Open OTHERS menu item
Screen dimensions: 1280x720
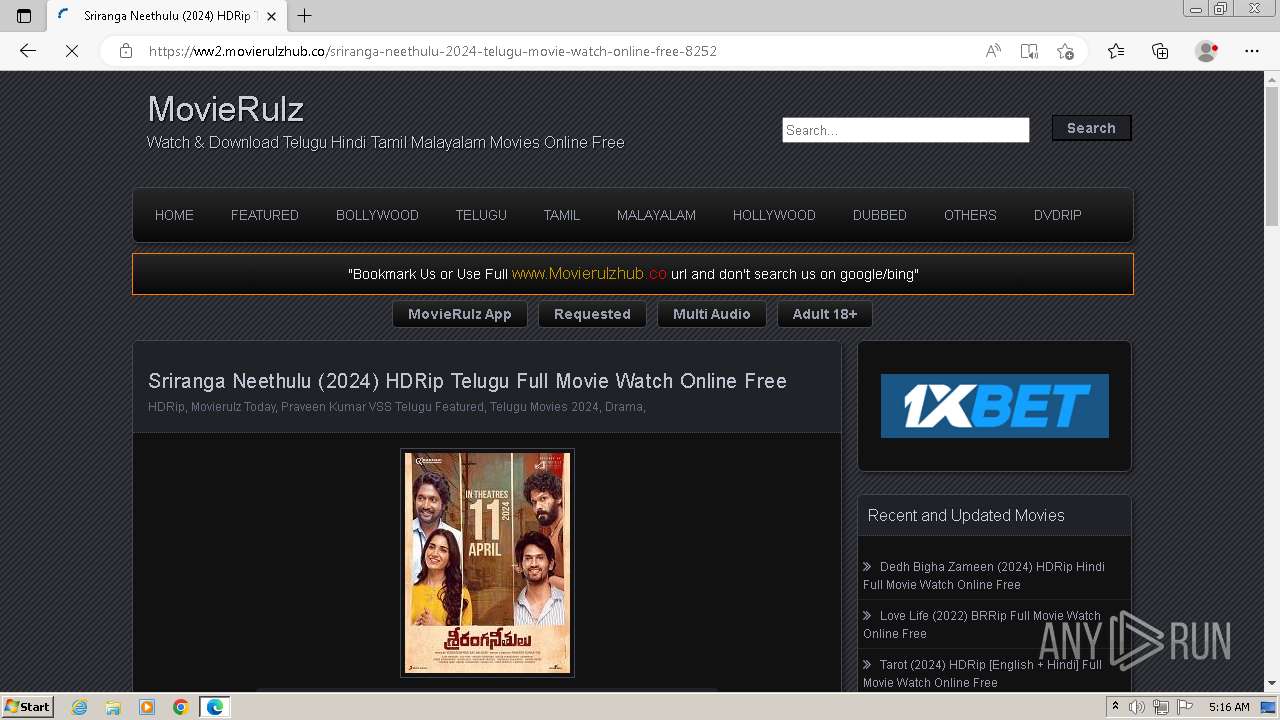(970, 215)
